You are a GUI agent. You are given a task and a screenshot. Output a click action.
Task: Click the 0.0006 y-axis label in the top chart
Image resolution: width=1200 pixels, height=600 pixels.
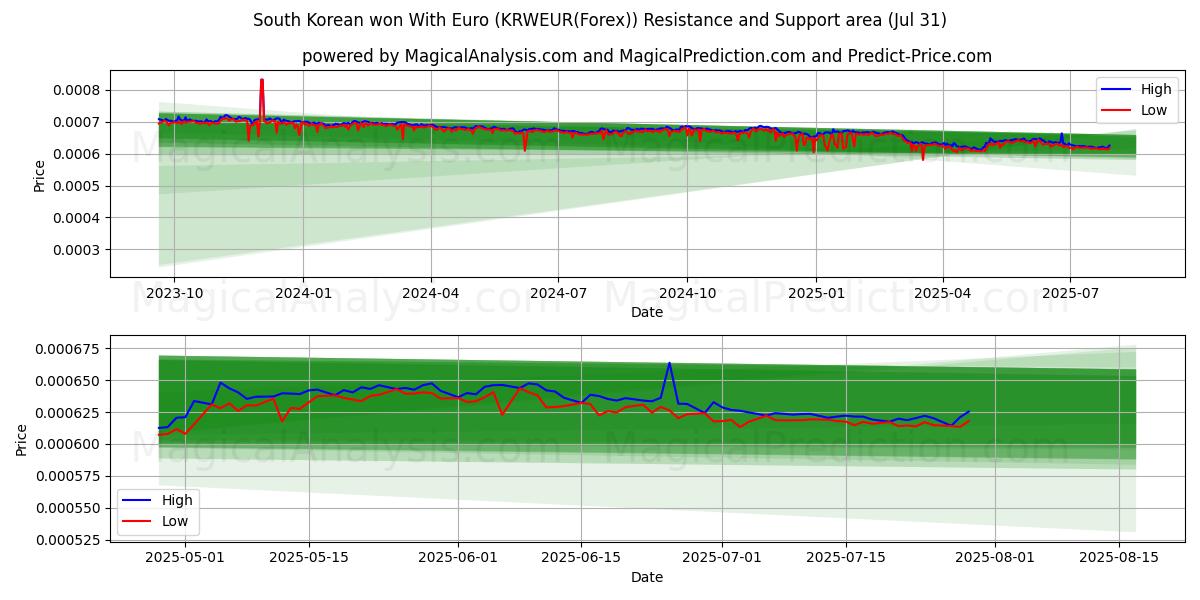coord(76,154)
